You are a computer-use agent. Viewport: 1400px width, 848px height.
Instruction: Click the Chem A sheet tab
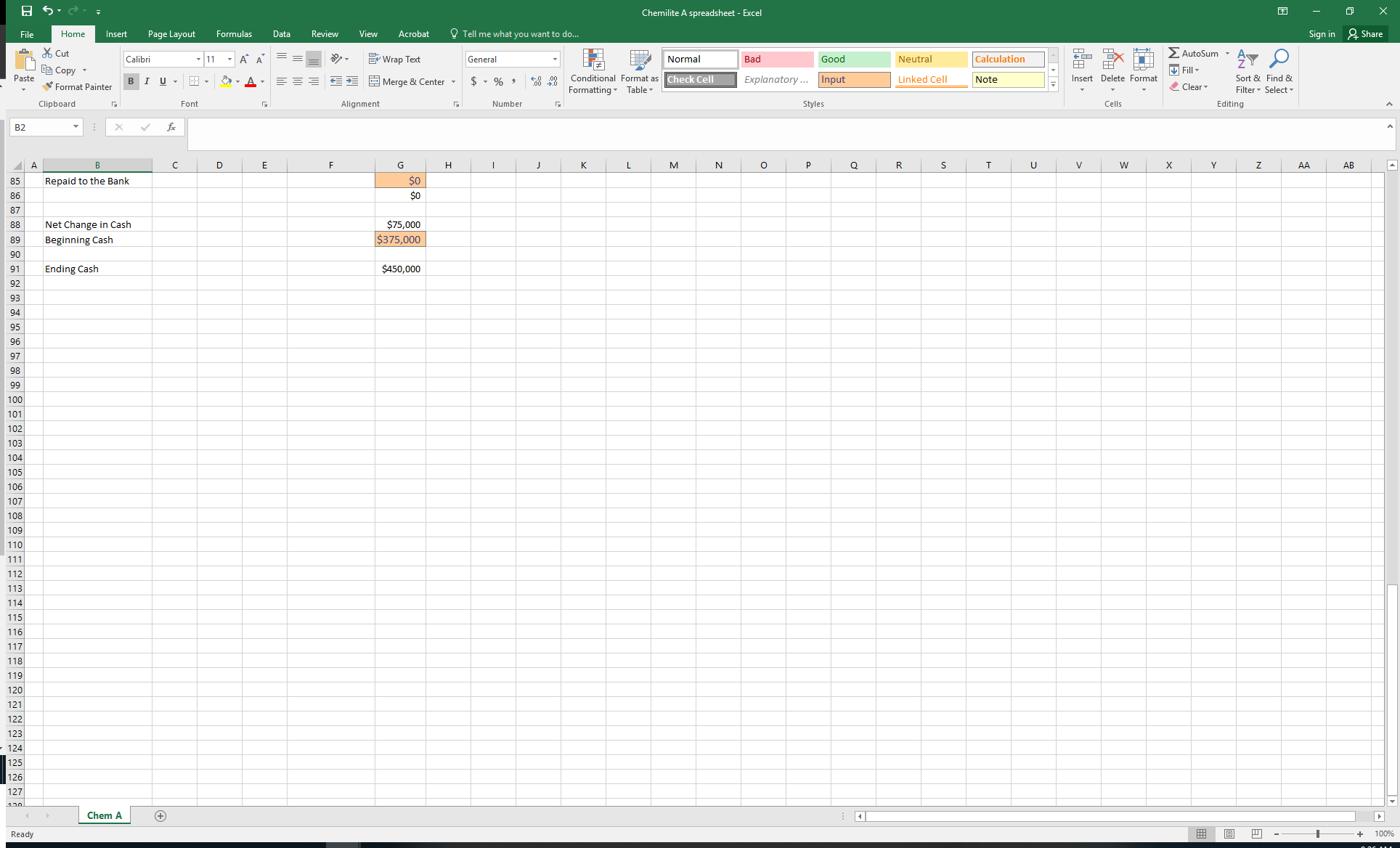click(x=104, y=815)
